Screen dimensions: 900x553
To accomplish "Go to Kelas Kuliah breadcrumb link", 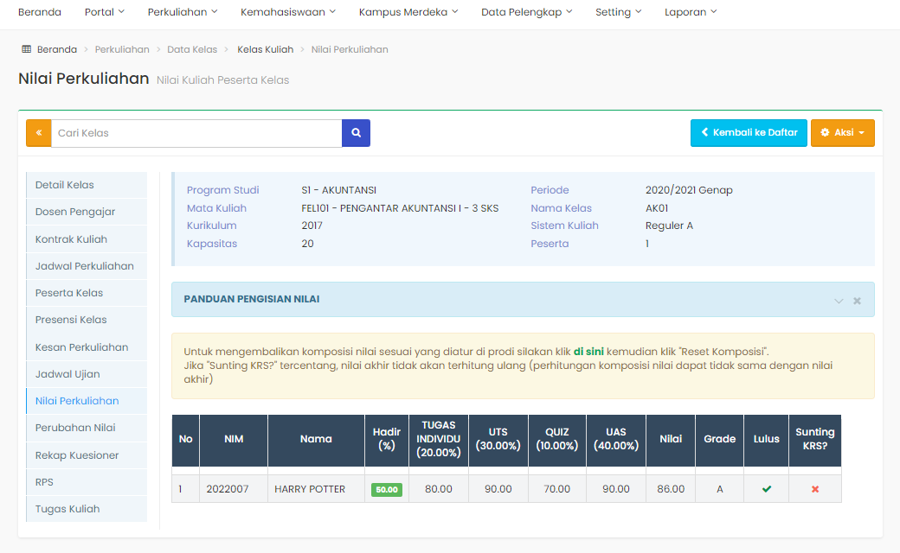I will click(265, 49).
